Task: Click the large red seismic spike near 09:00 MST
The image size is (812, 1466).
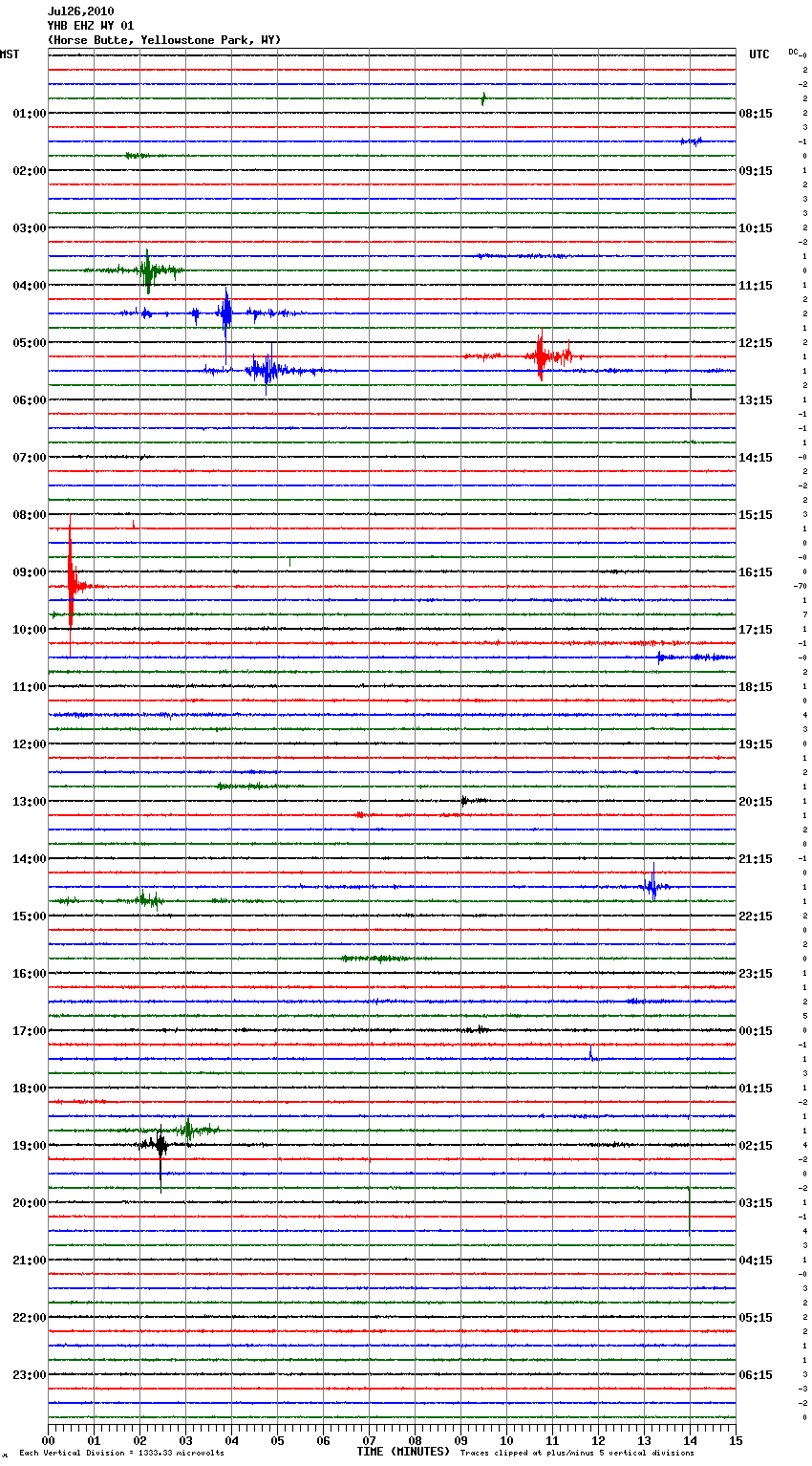Action: click(71, 585)
